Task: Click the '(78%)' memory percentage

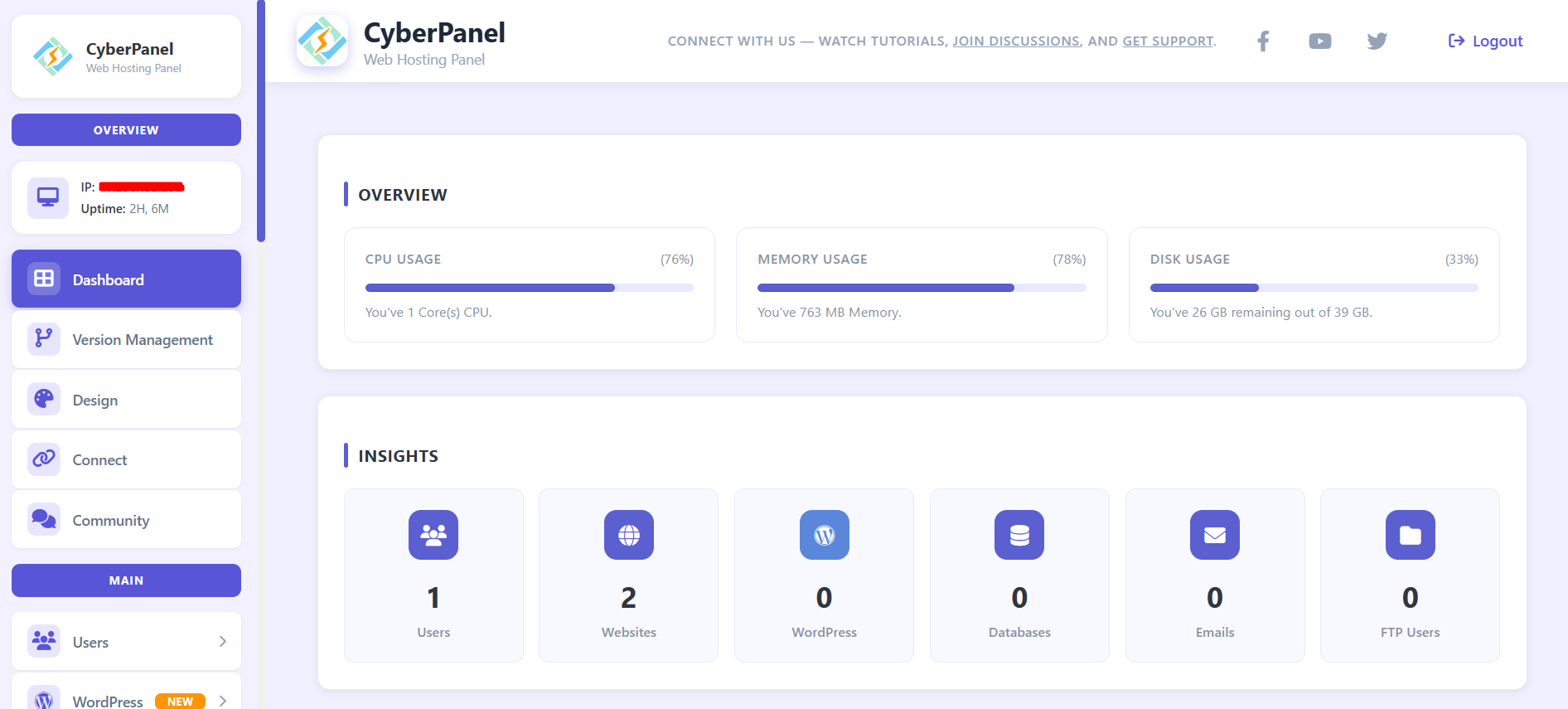Action: (x=1069, y=260)
